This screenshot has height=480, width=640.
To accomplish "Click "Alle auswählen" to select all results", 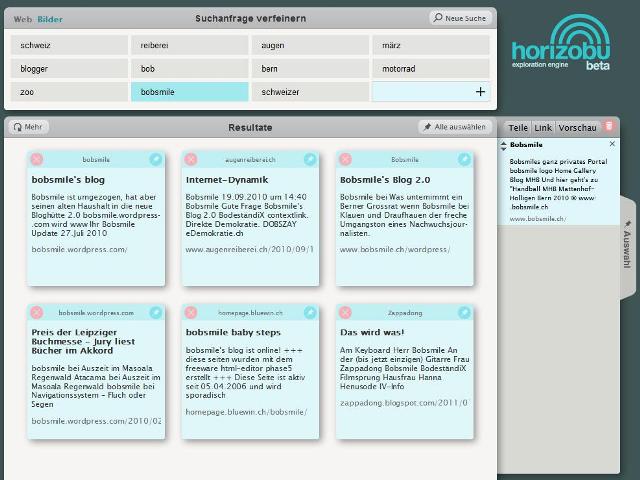I will [x=455, y=127].
